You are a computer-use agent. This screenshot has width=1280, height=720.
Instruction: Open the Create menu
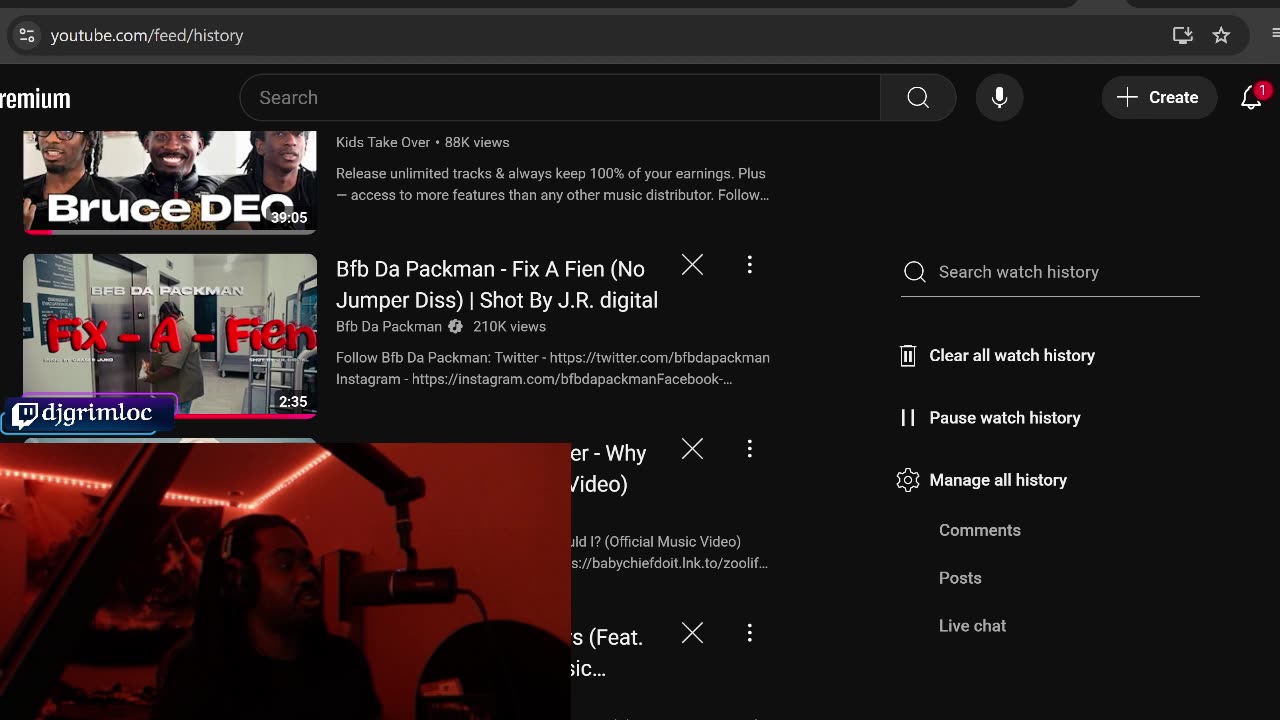(x=1159, y=97)
